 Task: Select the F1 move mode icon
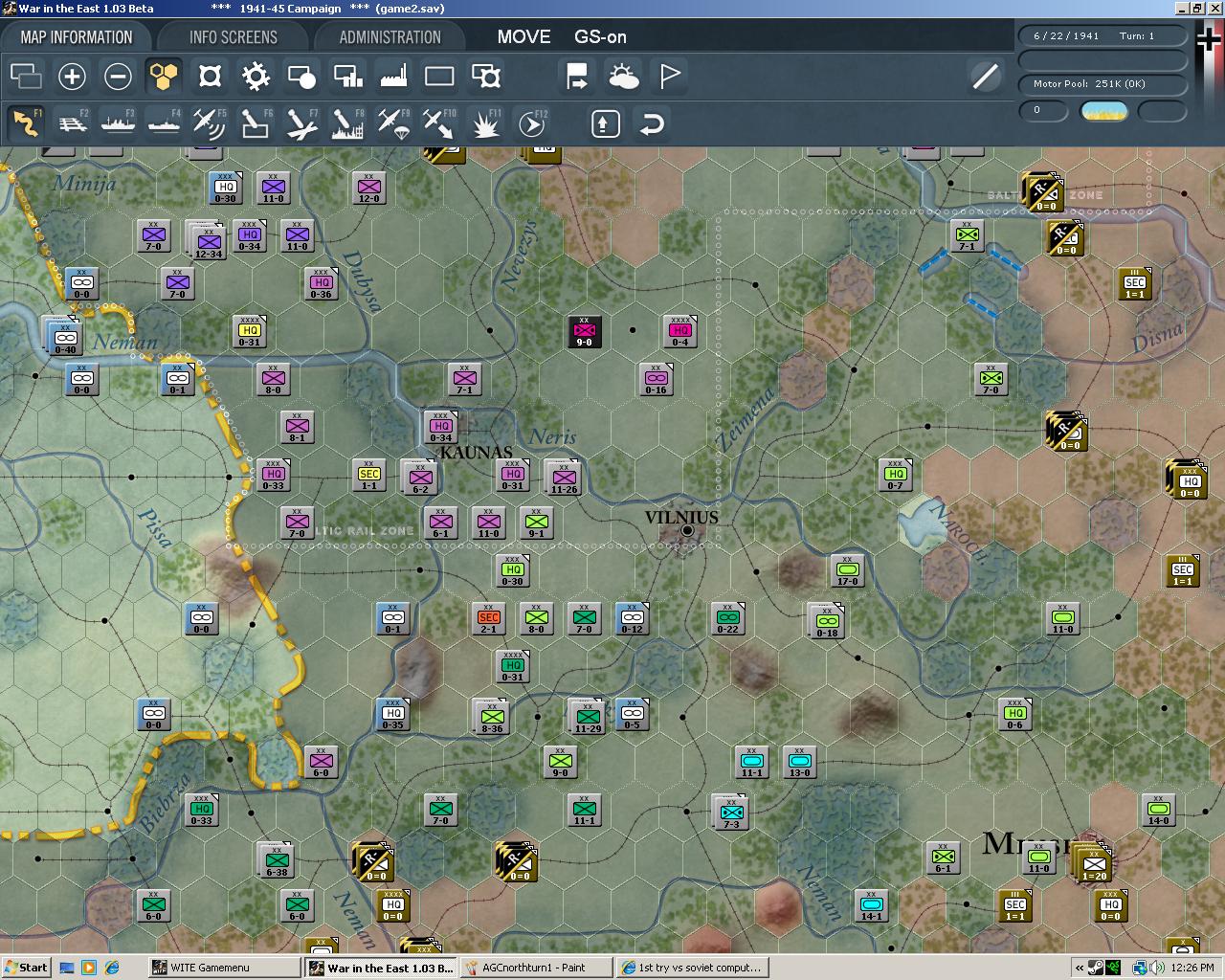pos(26,122)
